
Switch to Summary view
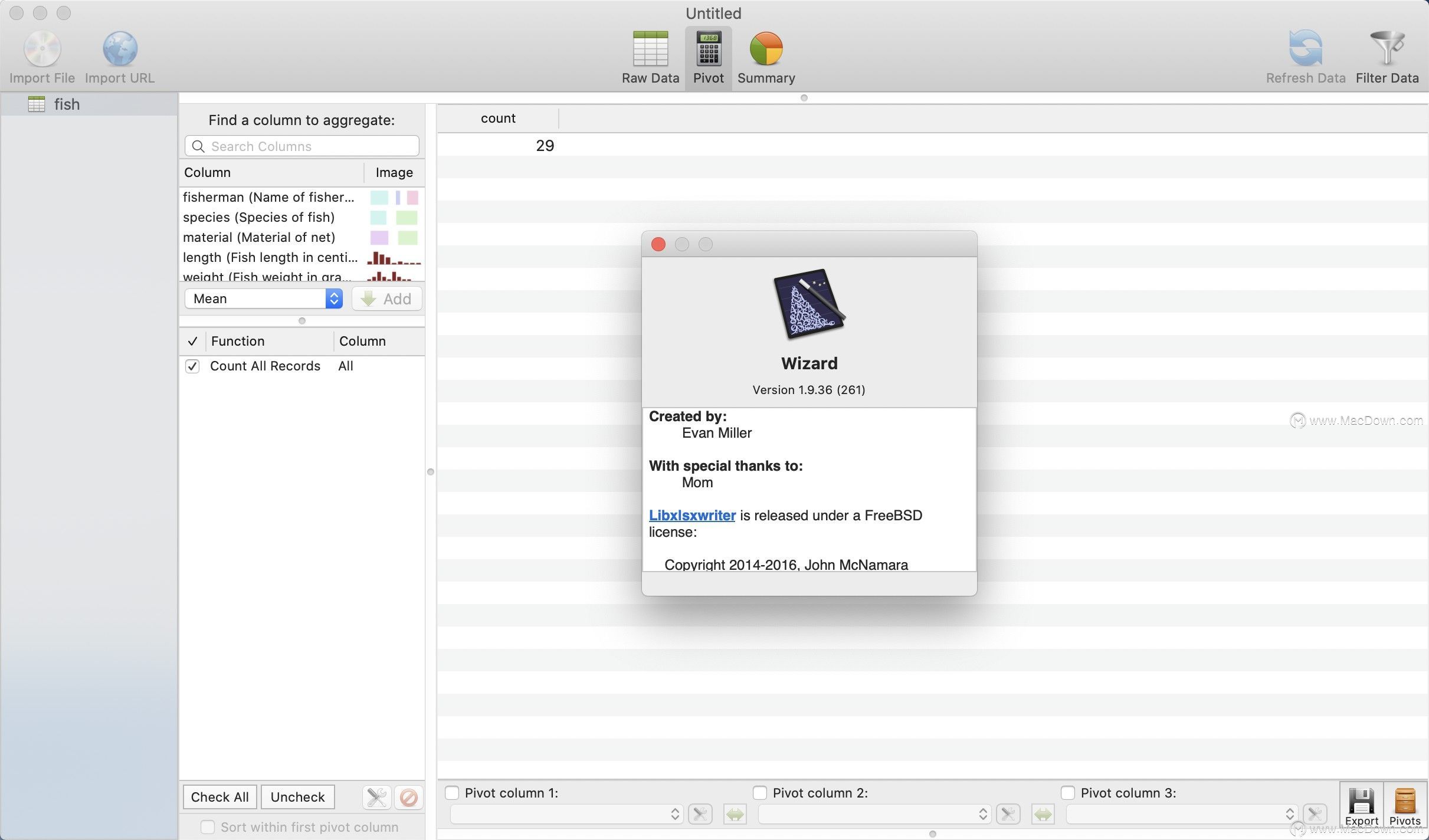766,54
